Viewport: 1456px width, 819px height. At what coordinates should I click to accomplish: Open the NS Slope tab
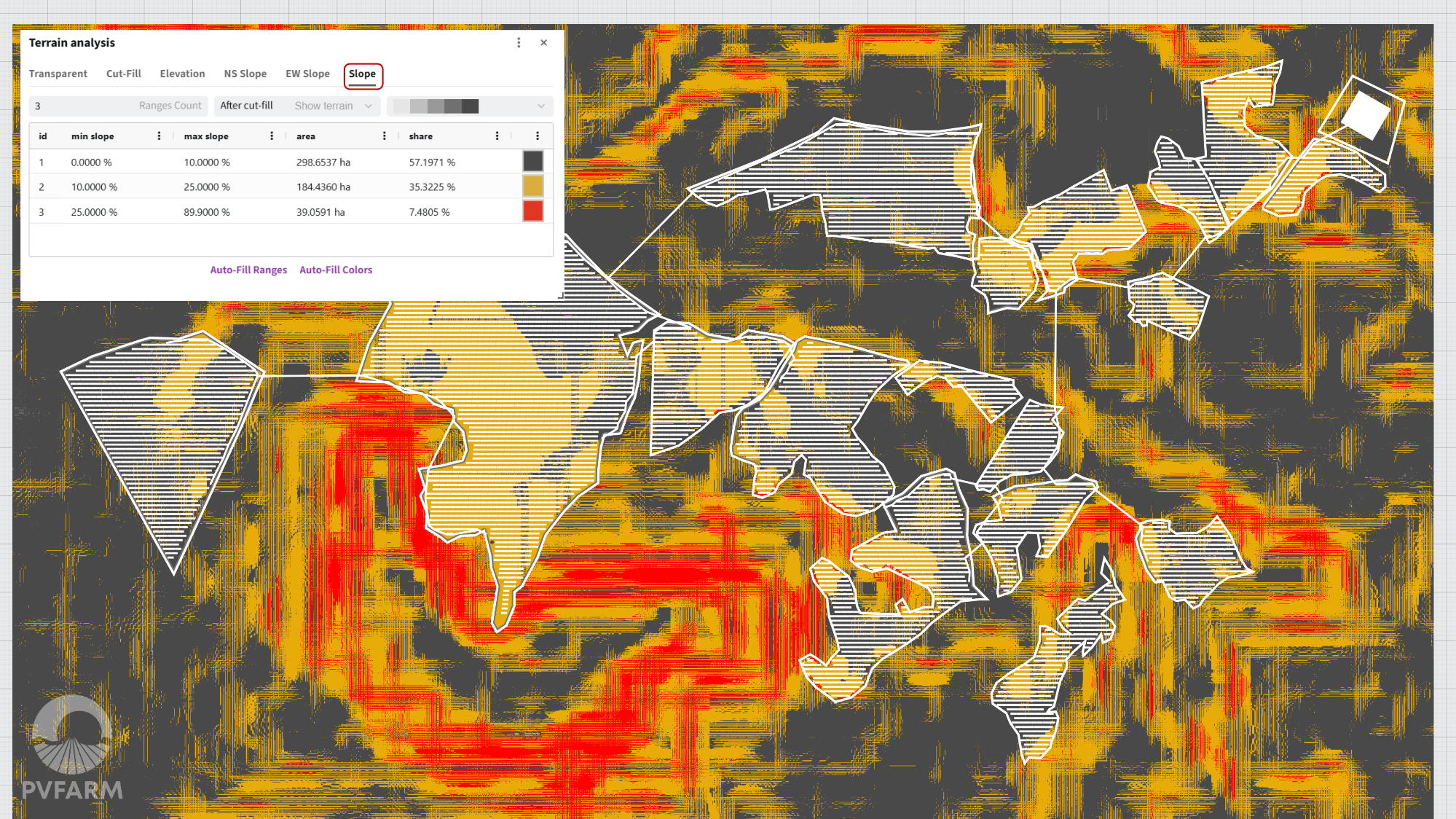coord(245,74)
